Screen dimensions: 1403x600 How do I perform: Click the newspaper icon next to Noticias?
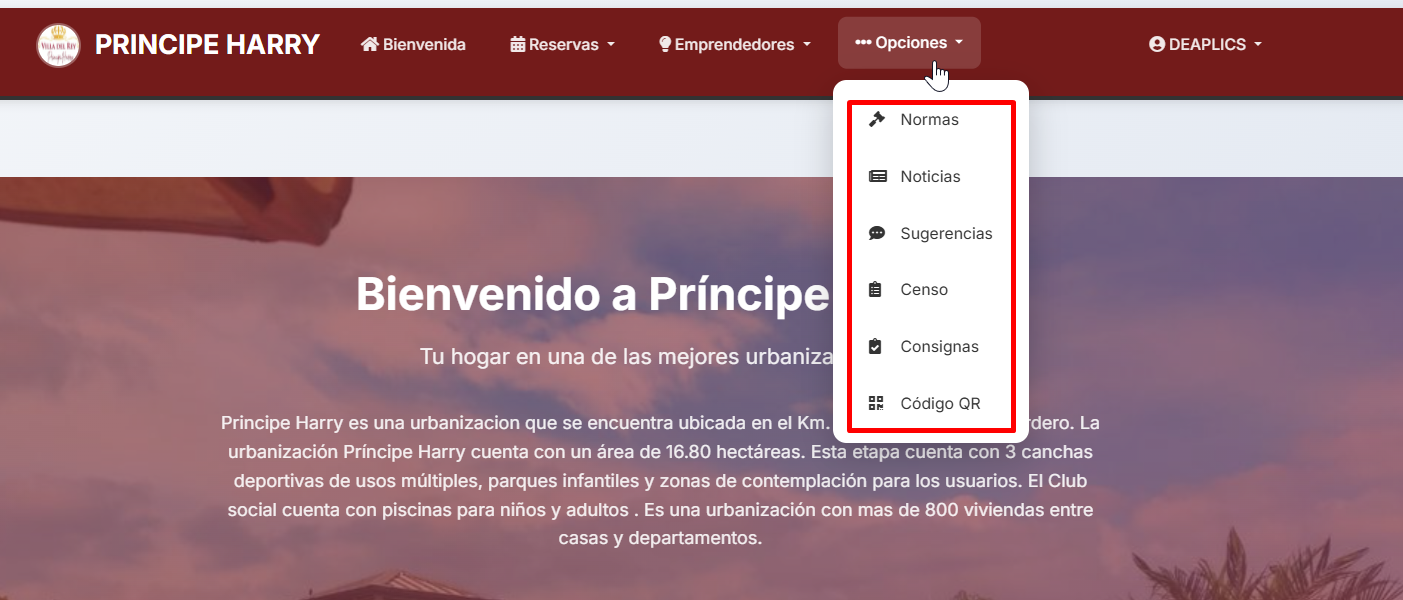tap(876, 176)
